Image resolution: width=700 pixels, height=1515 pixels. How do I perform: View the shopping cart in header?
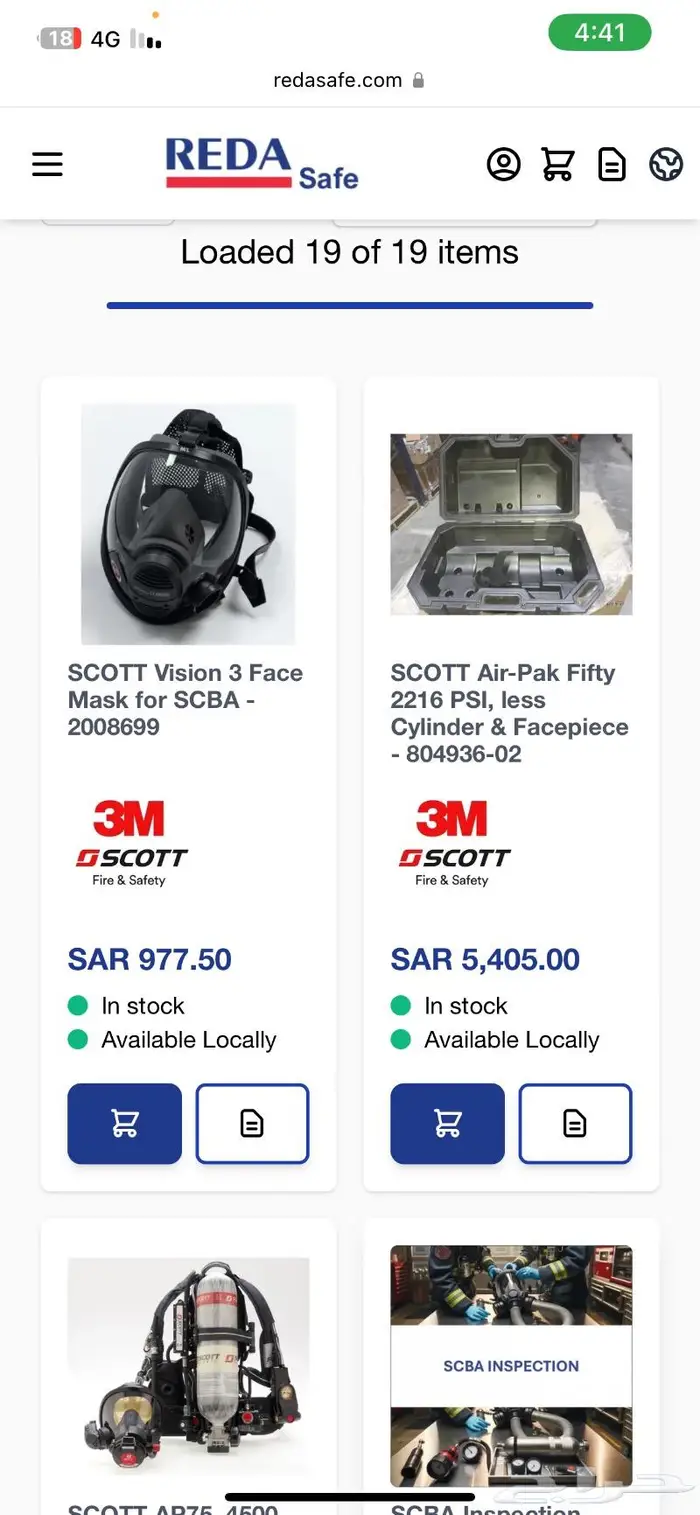coord(558,164)
